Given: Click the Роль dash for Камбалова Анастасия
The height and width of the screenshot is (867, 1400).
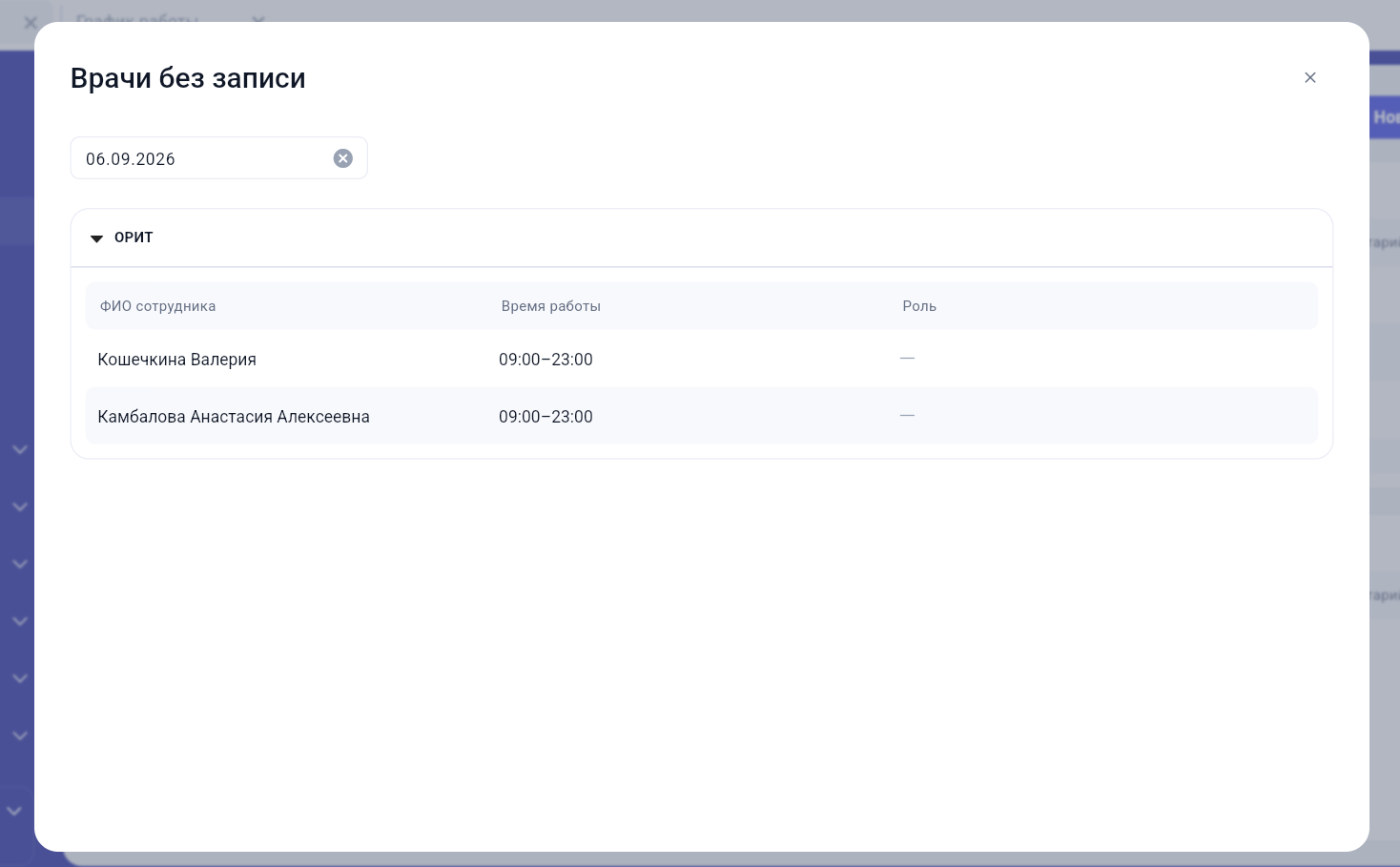Looking at the screenshot, I should tap(907, 415).
